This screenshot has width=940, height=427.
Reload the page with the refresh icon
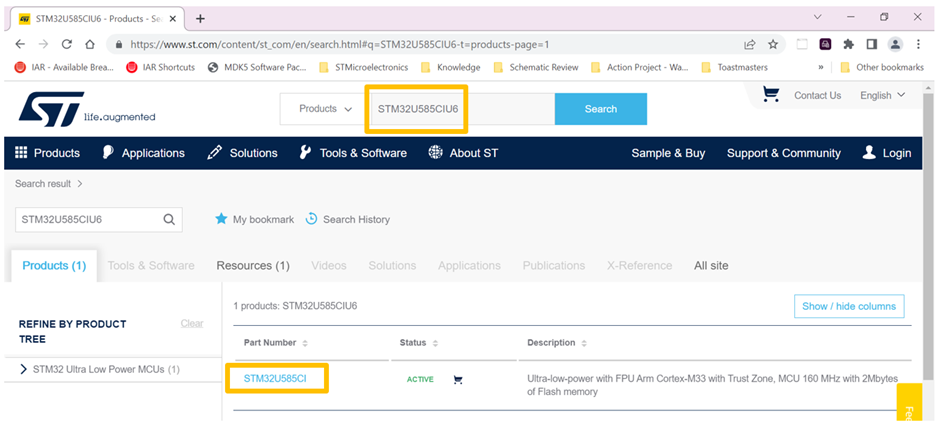pos(67,44)
